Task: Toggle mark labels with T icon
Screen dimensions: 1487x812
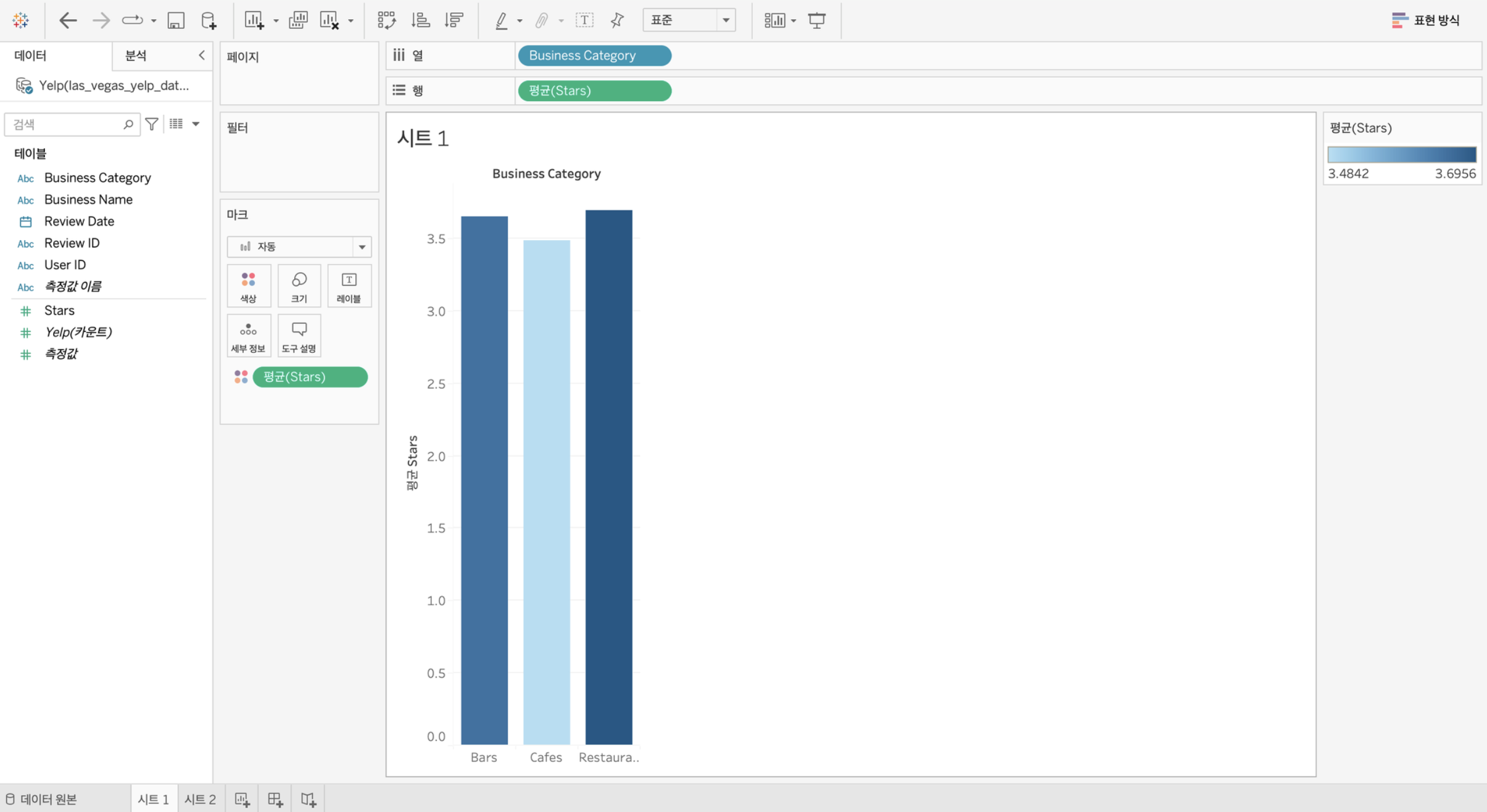Action: coord(584,20)
